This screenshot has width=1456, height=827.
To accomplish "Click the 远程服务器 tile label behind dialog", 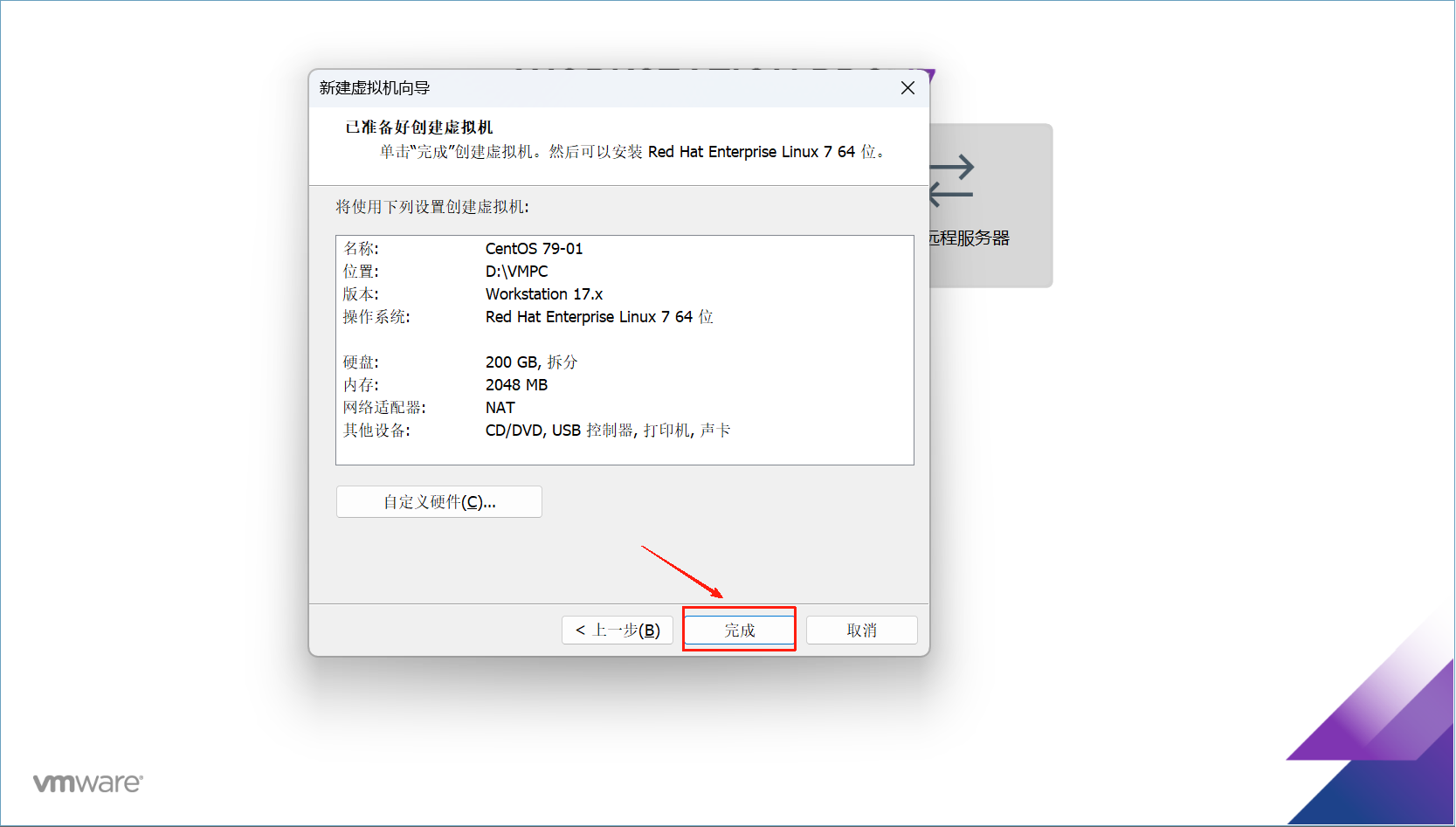I will point(969,238).
